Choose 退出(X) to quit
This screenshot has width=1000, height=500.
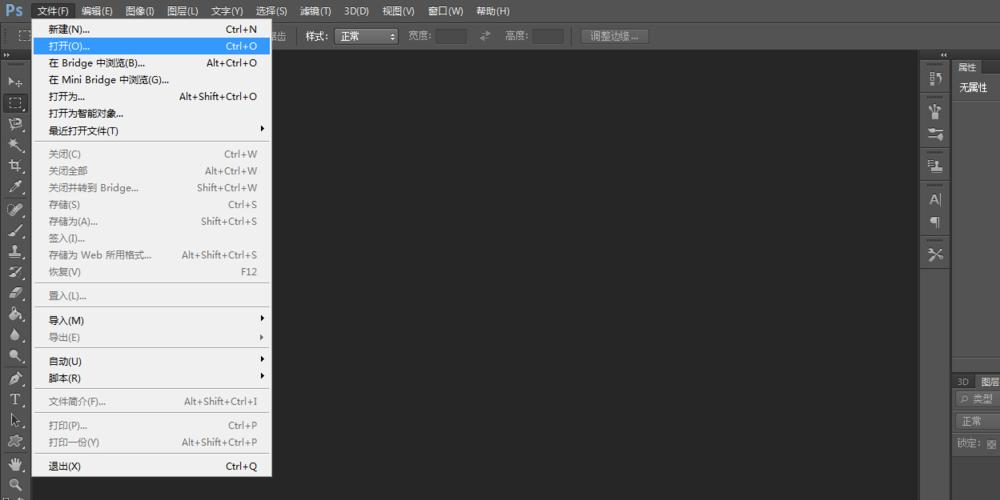152,466
